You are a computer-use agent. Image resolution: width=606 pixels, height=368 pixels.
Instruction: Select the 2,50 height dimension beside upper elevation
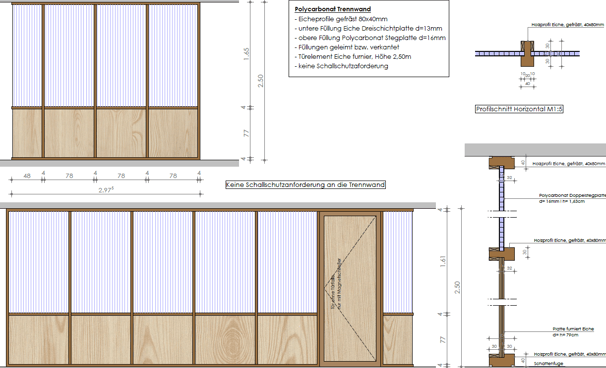point(260,81)
